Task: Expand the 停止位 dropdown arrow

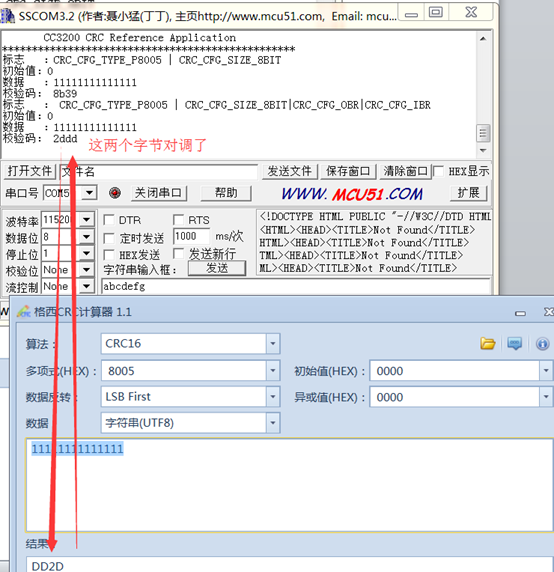Action: click(x=86, y=253)
